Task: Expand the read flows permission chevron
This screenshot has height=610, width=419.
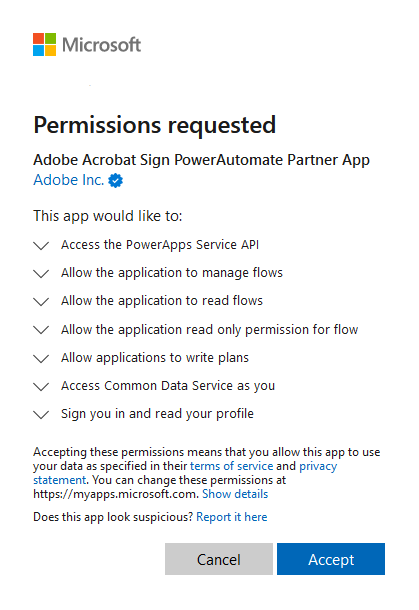Action: tap(41, 301)
